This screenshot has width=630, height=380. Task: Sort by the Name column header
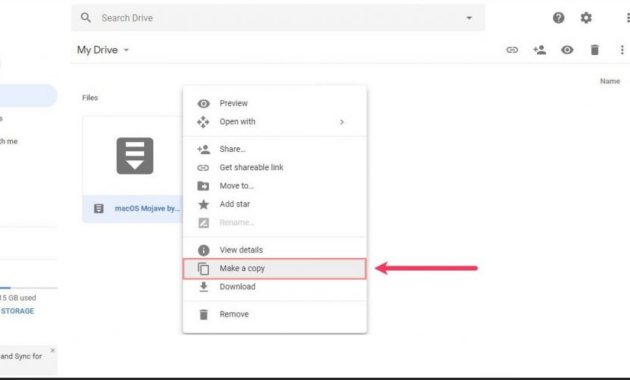(x=610, y=81)
